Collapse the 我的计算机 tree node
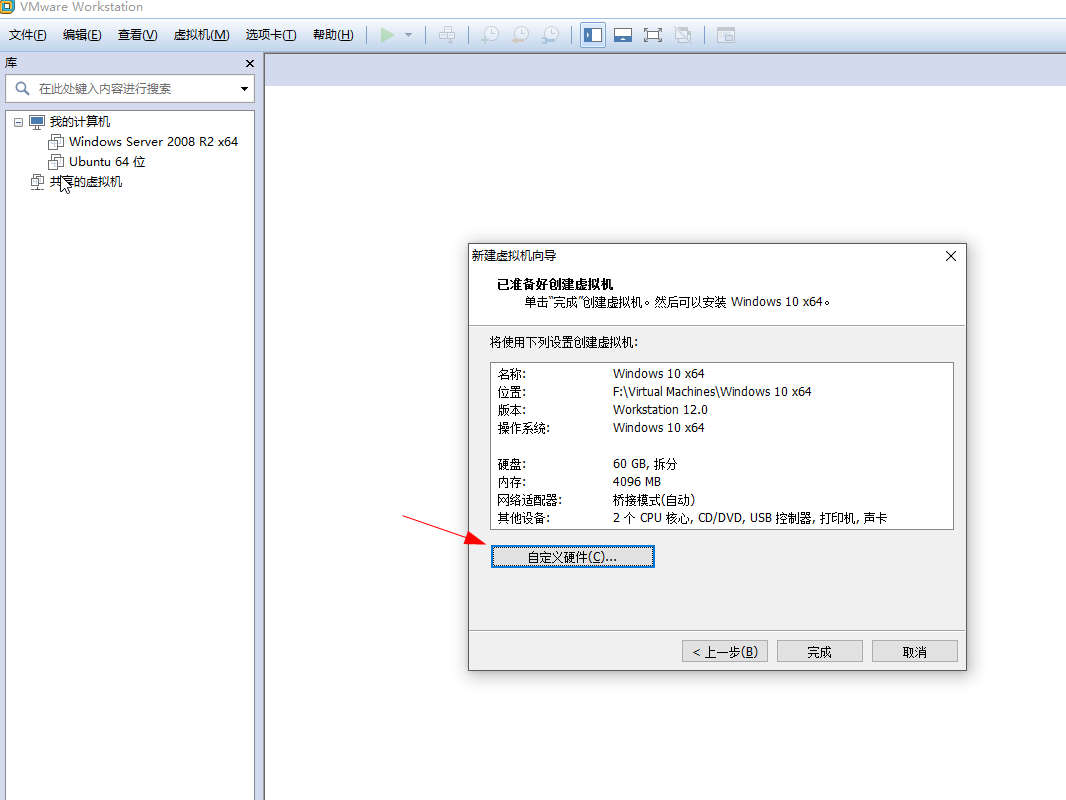1066x800 pixels. pos(18,122)
